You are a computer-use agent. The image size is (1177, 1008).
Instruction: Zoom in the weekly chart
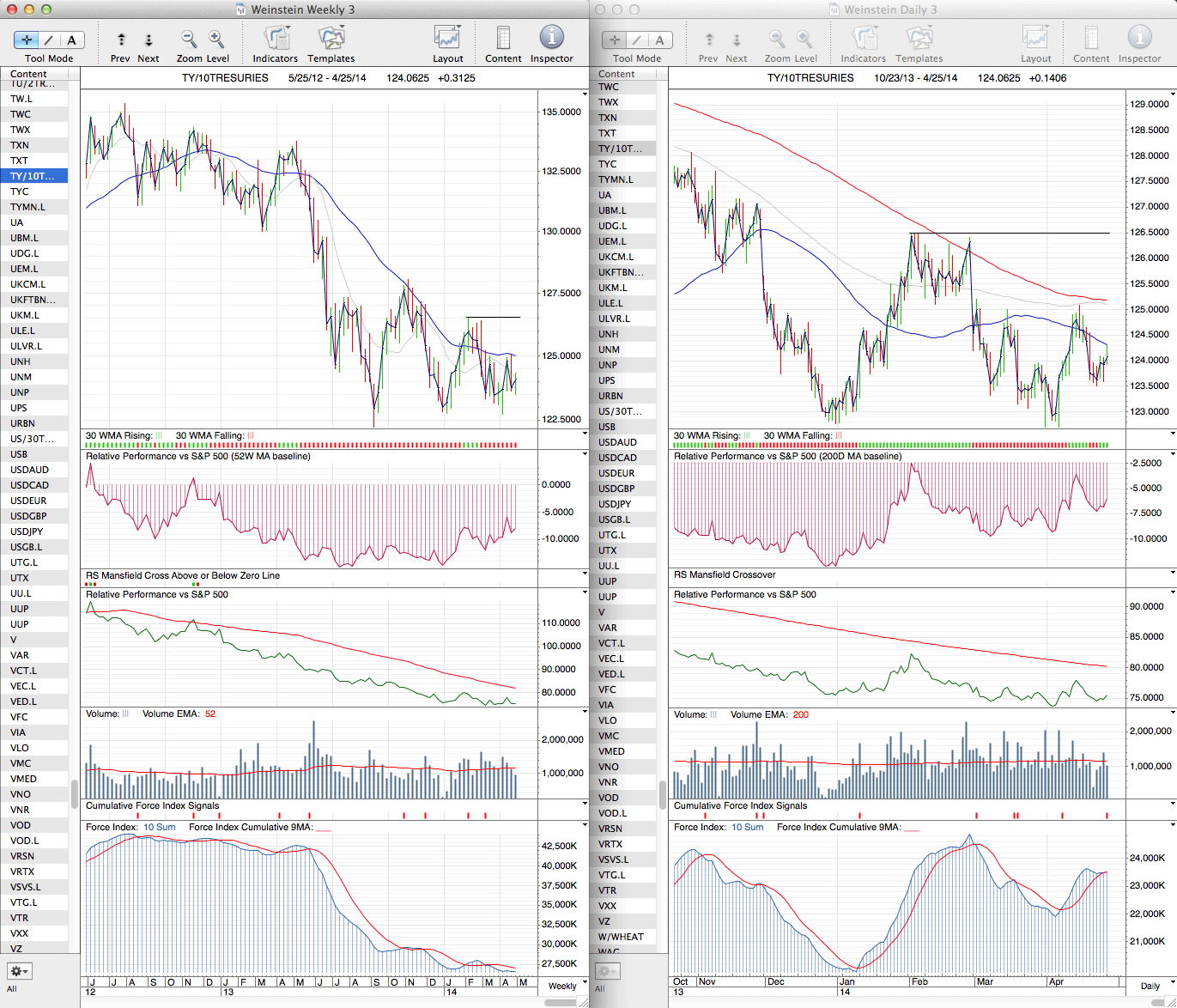(x=216, y=39)
